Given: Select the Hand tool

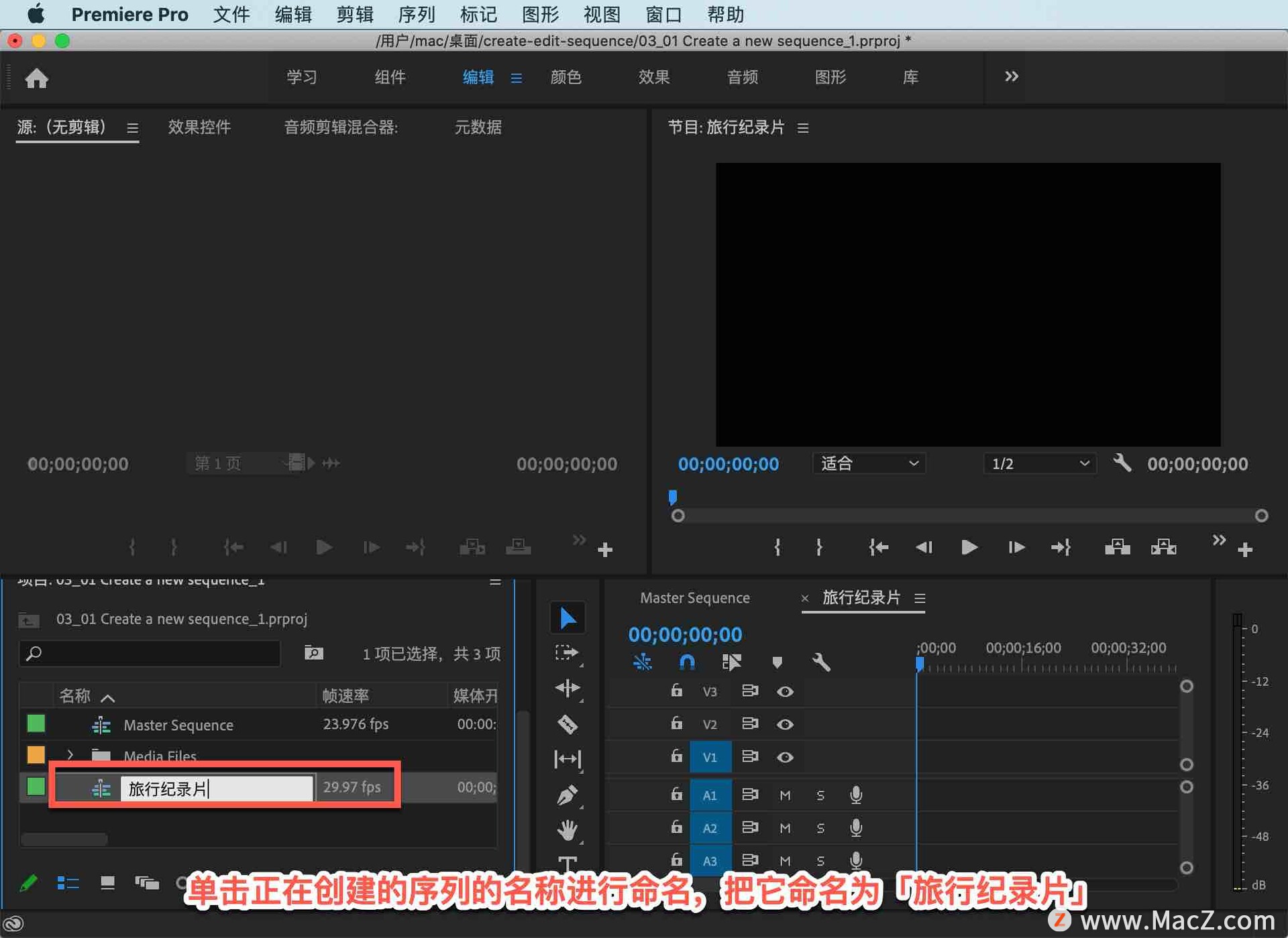Looking at the screenshot, I should pyautogui.click(x=568, y=830).
